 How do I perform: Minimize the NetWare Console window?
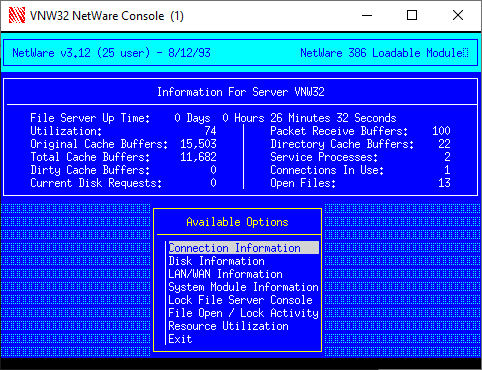point(367,15)
